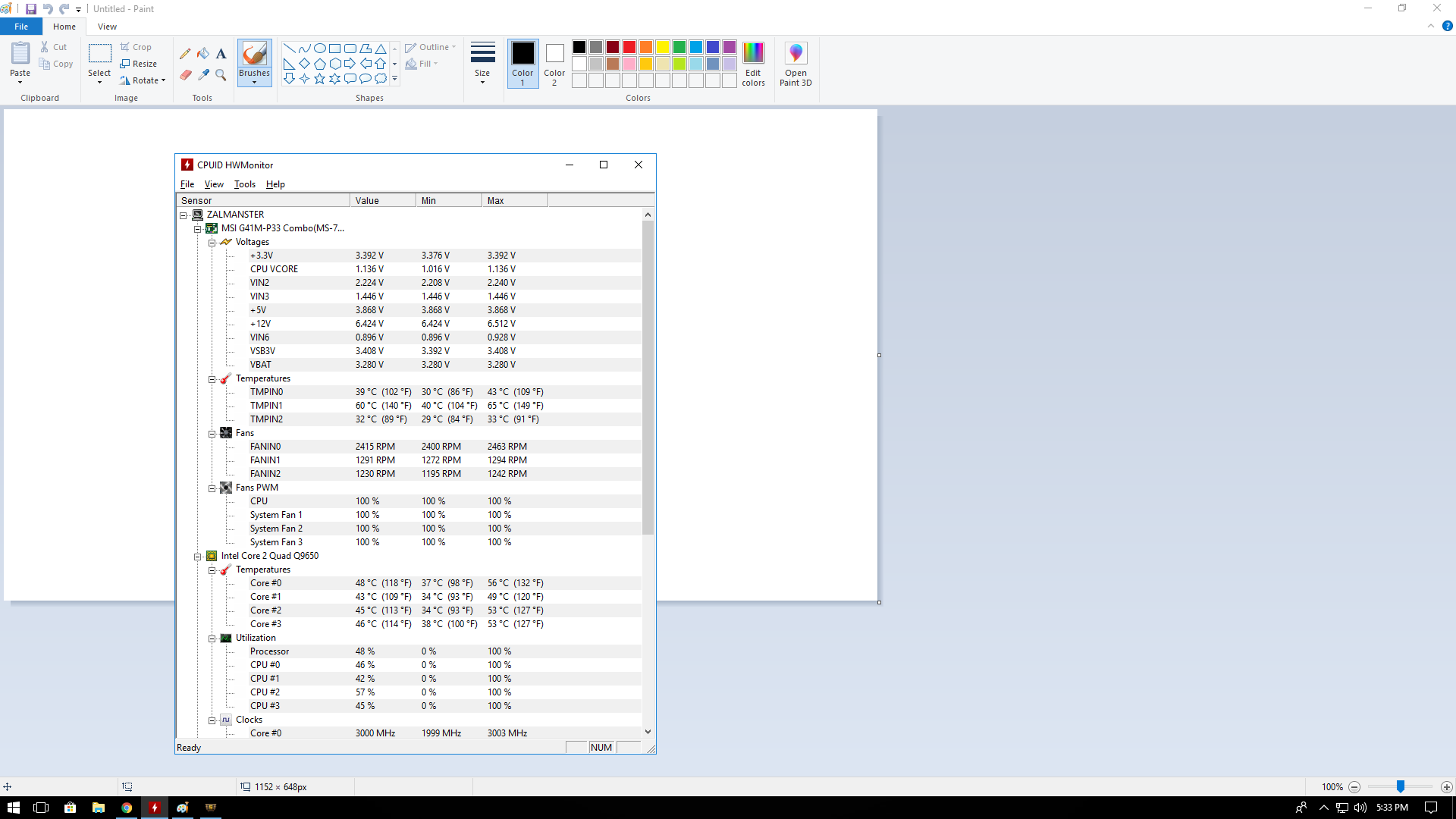1456x819 pixels.
Task: Switch to the Paint Home tab
Action: point(64,27)
